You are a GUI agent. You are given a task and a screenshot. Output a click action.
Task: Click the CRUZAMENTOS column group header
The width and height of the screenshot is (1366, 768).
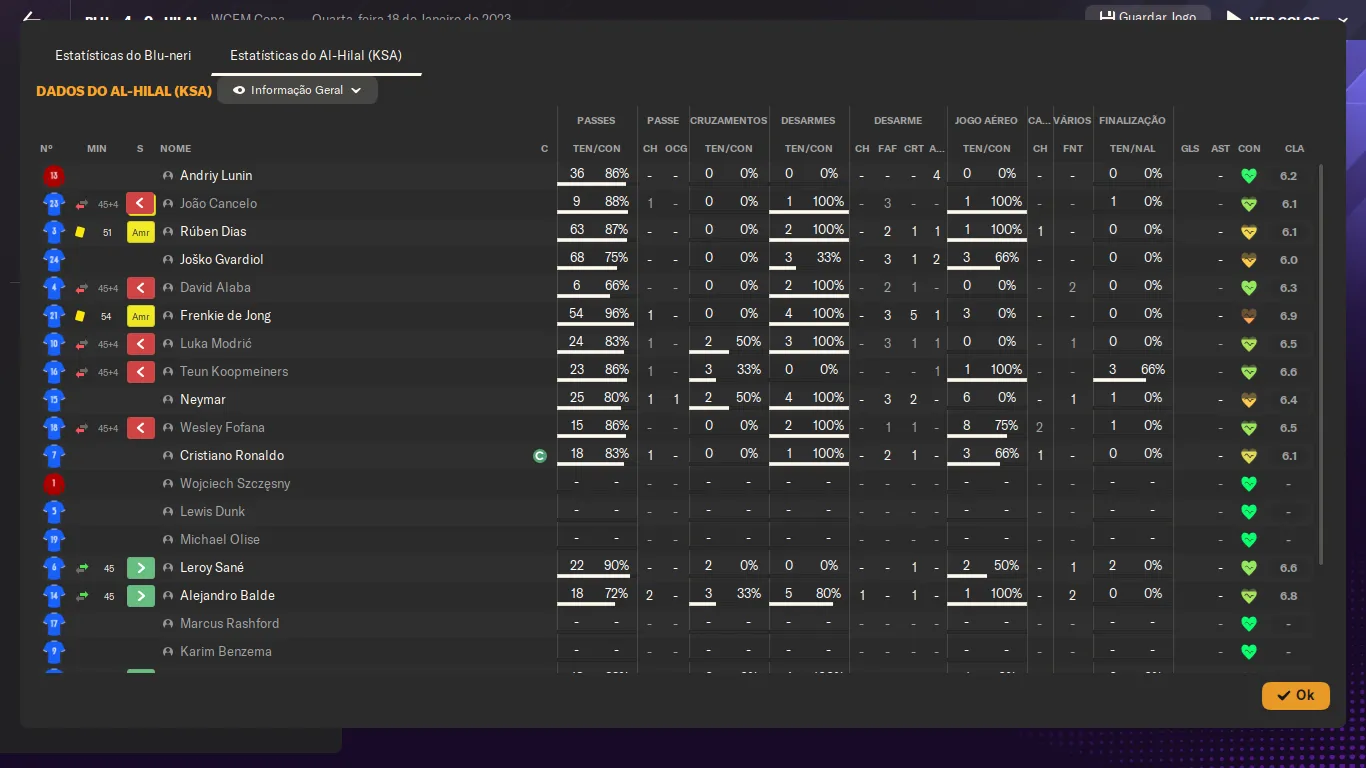(729, 121)
